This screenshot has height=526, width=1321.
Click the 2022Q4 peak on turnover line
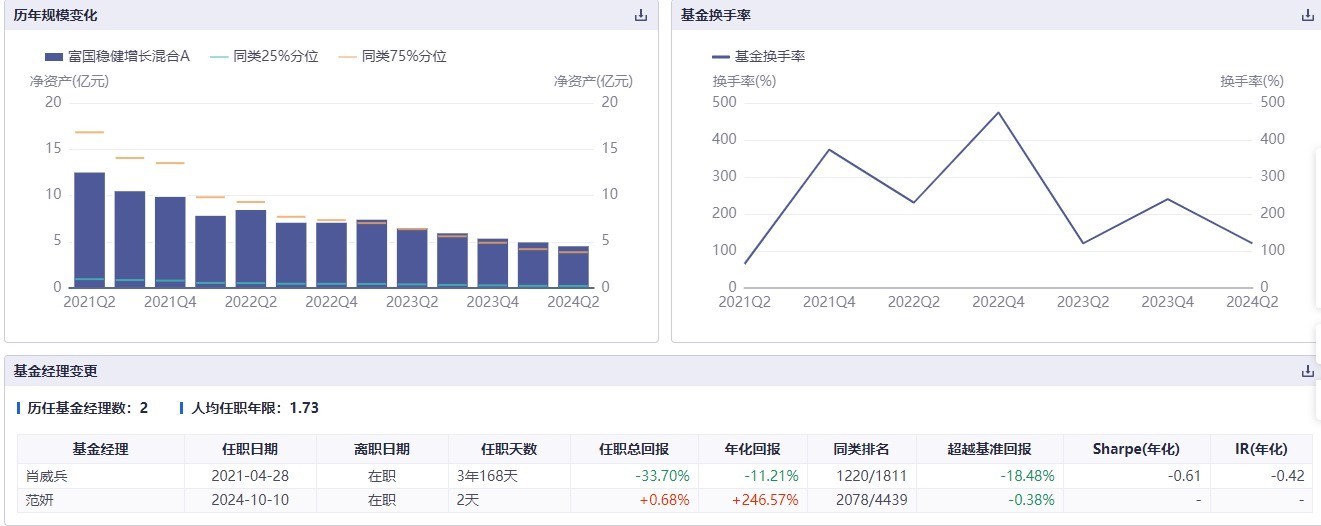coord(998,112)
